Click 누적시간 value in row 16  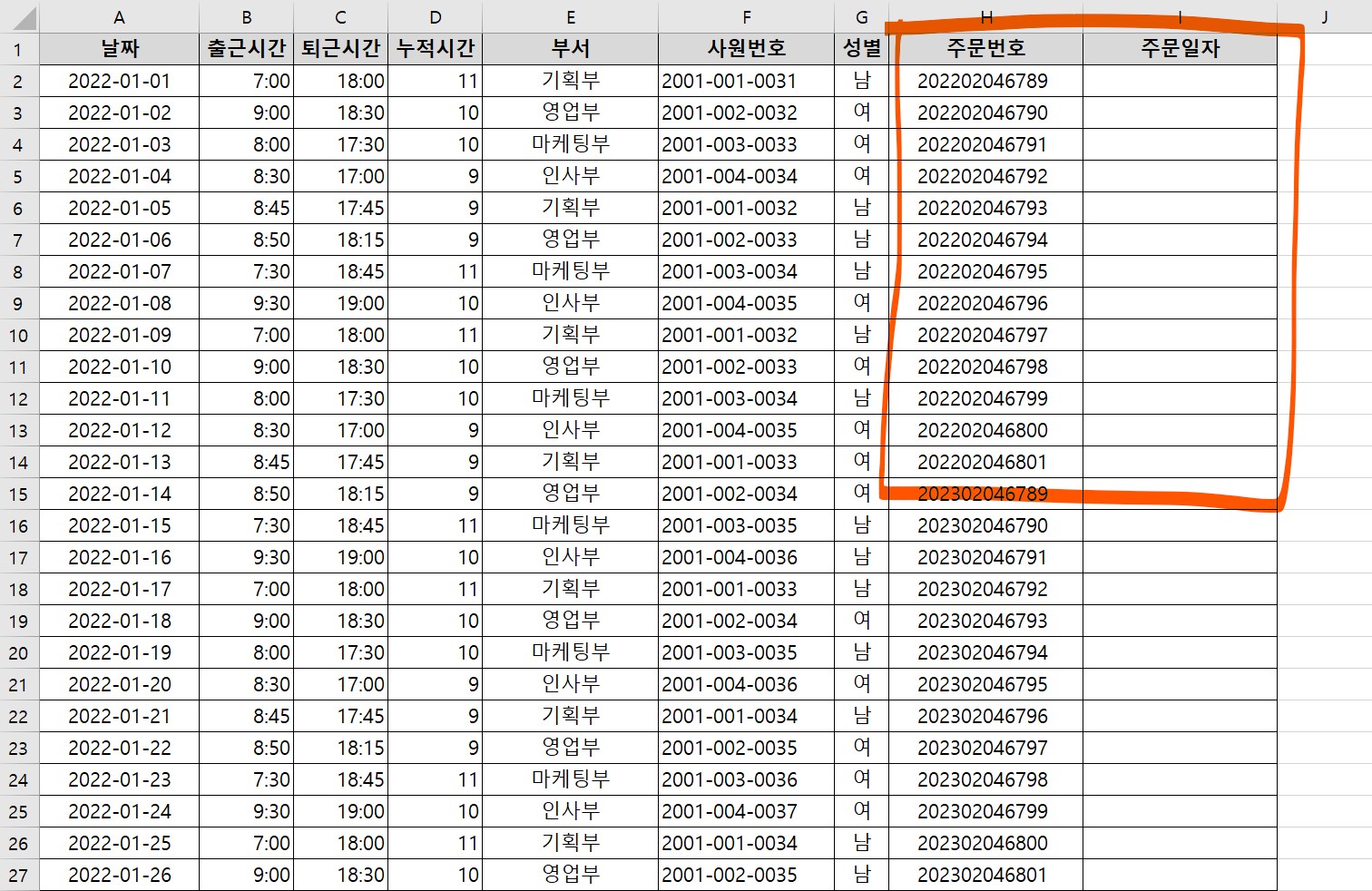click(x=436, y=526)
